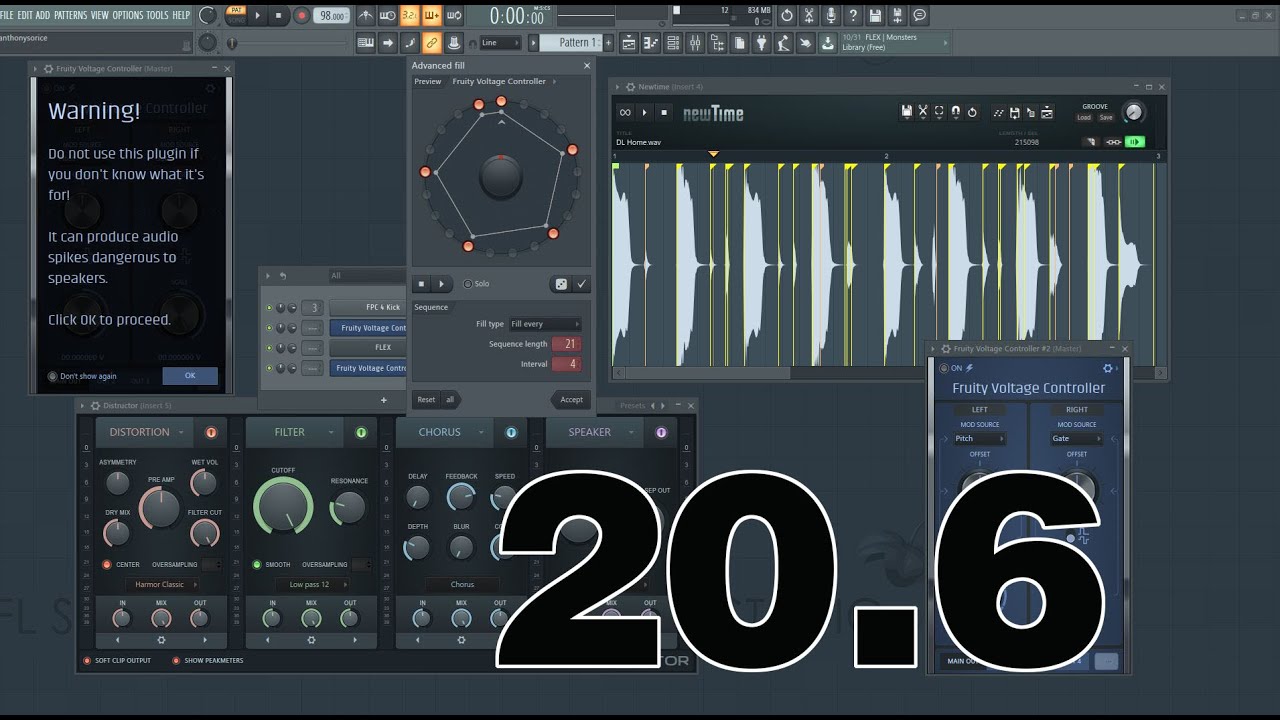Viewport: 1280px width, 720px height.
Task: Open the OPTIONS menu
Action: coord(128,15)
